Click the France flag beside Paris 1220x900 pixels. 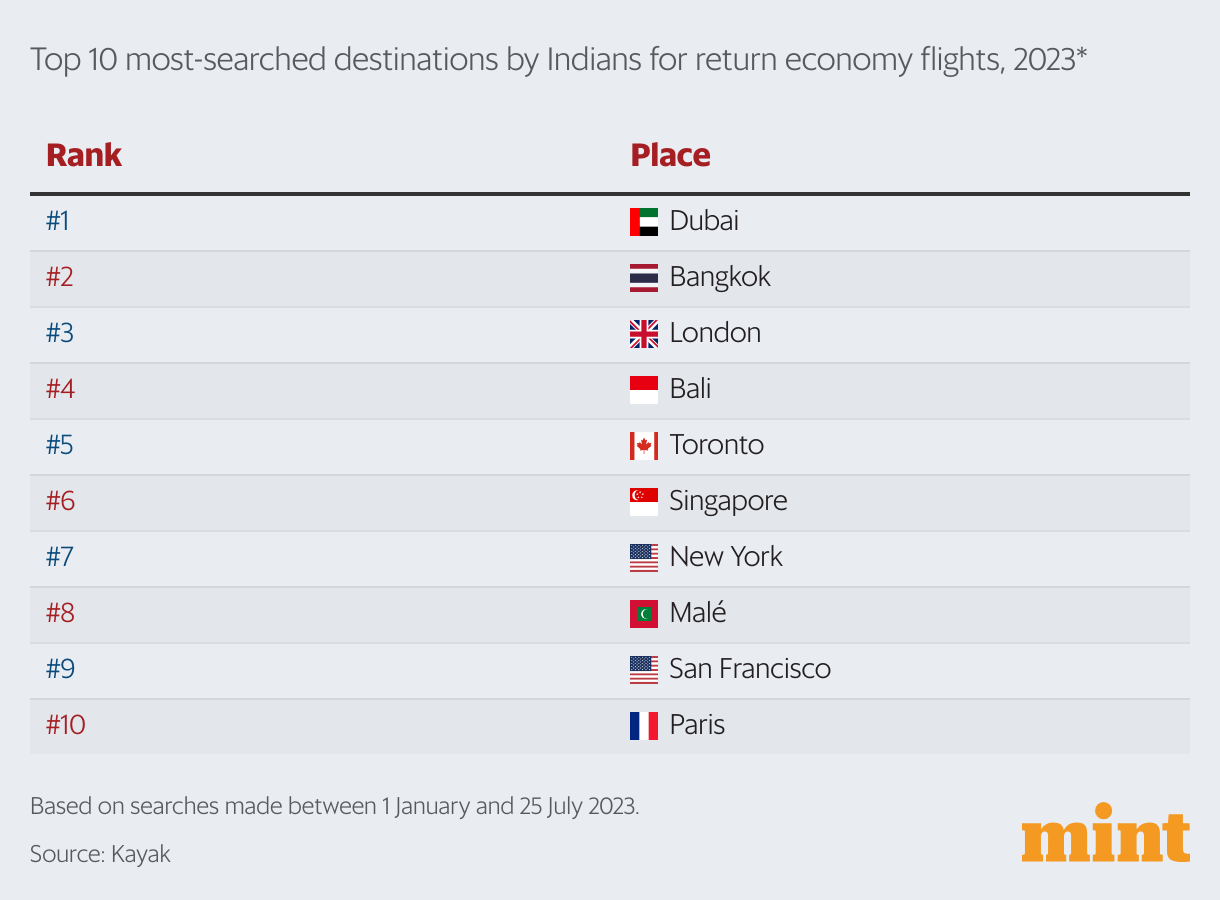pyautogui.click(x=643, y=725)
